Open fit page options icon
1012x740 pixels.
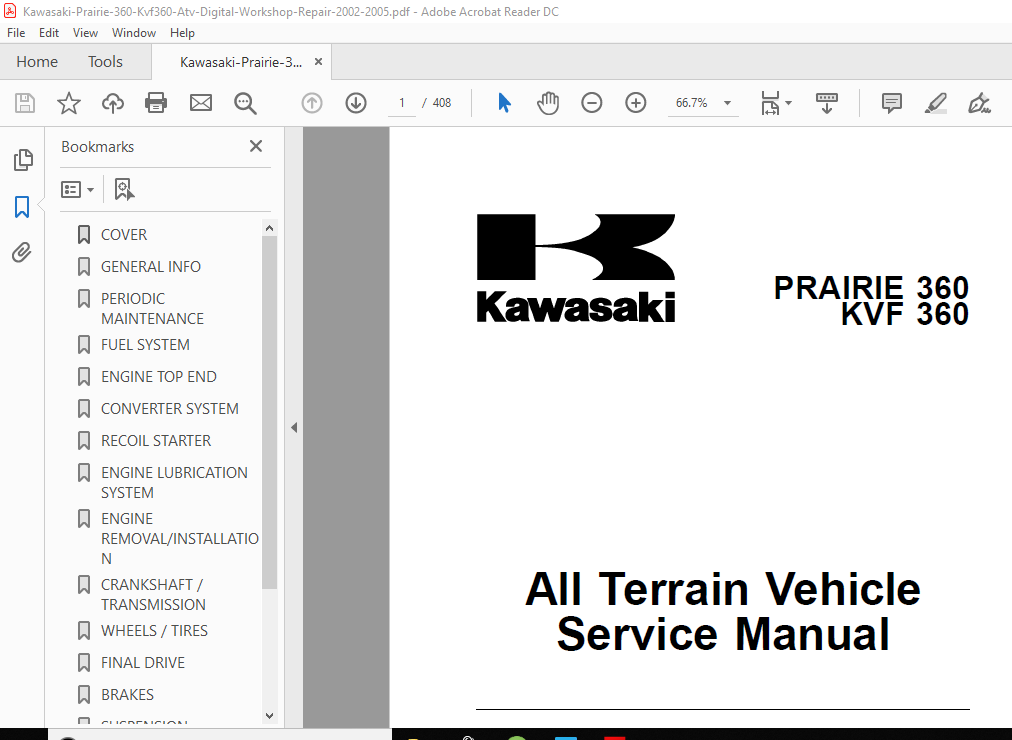coord(770,103)
